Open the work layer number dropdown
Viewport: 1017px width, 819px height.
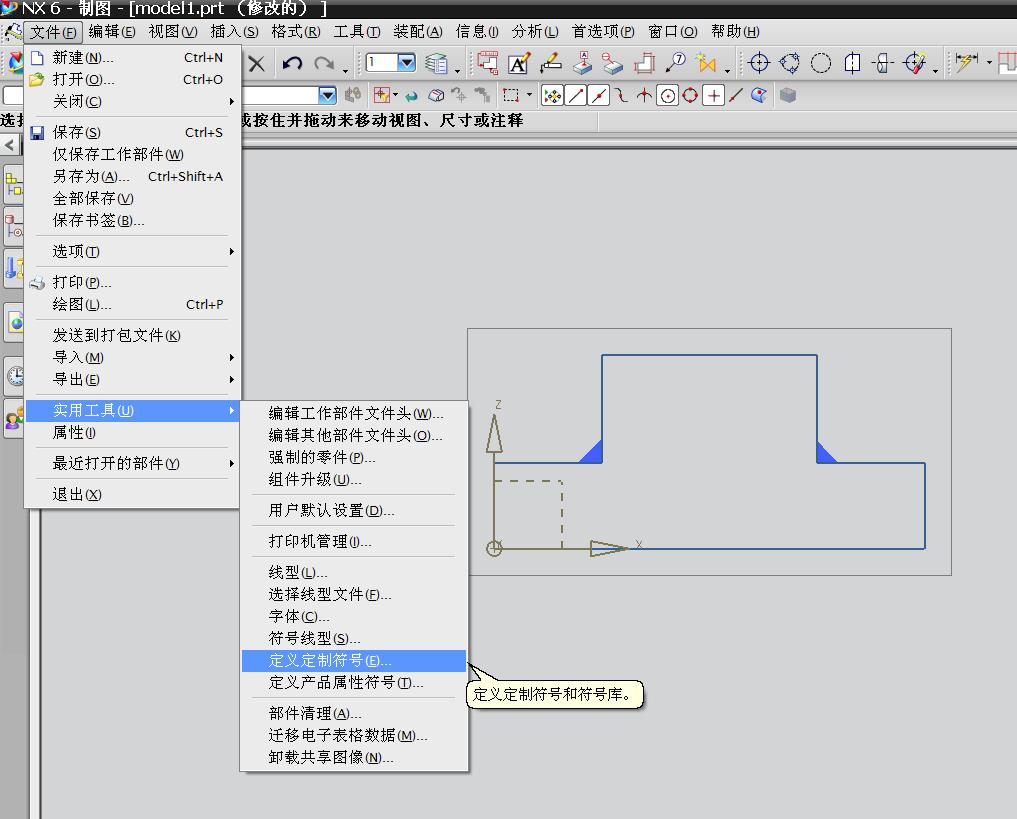pos(407,63)
